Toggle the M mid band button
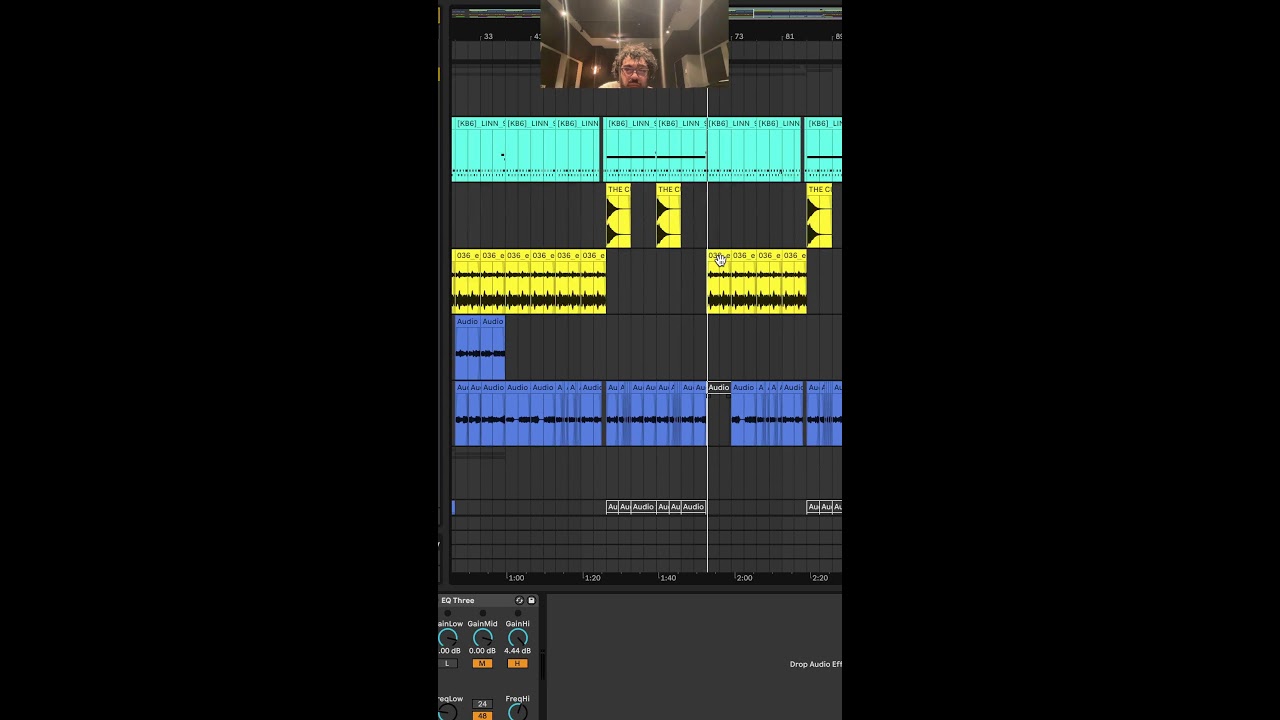 point(482,663)
